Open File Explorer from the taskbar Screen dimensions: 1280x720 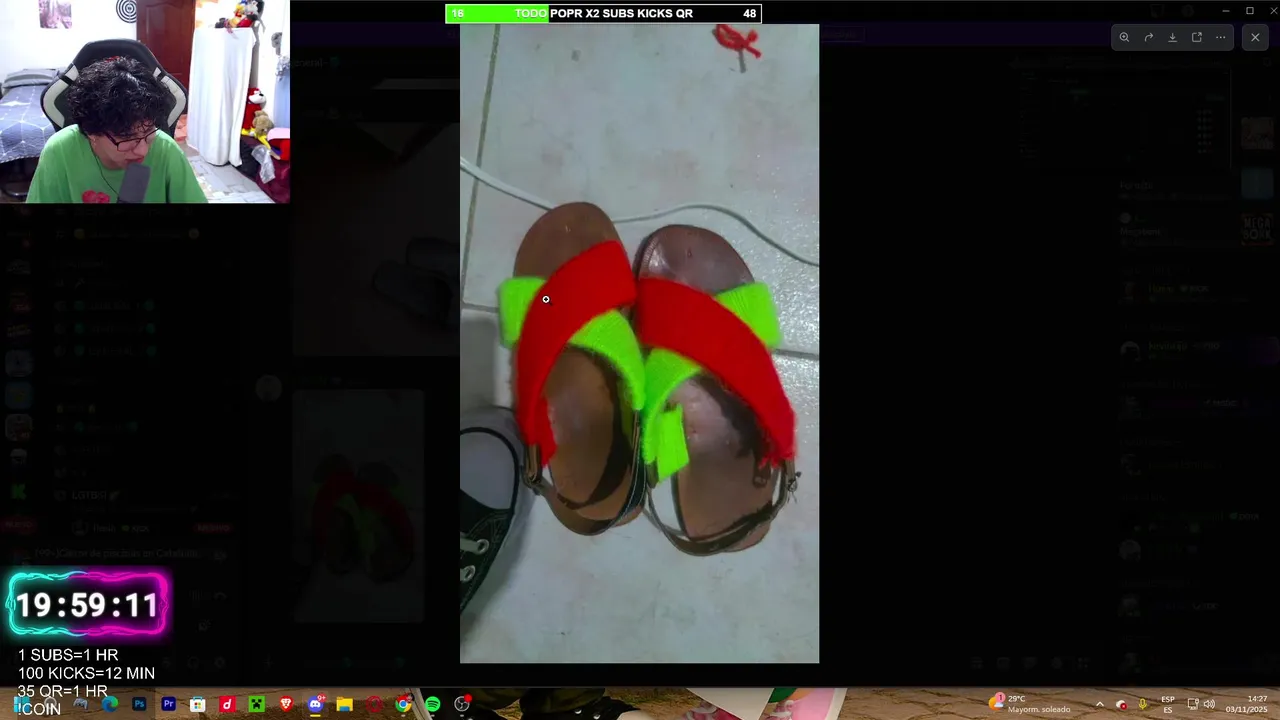pos(344,705)
